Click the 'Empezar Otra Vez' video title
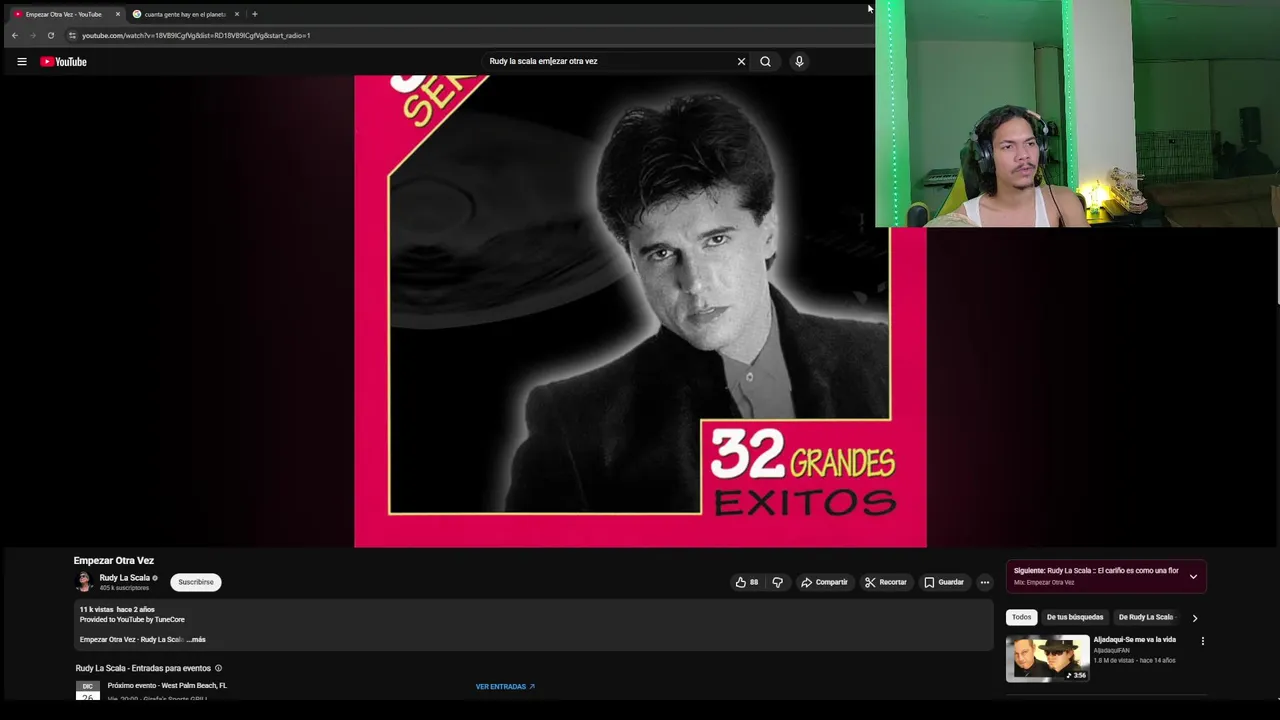The width and height of the screenshot is (1280, 720). [114, 561]
